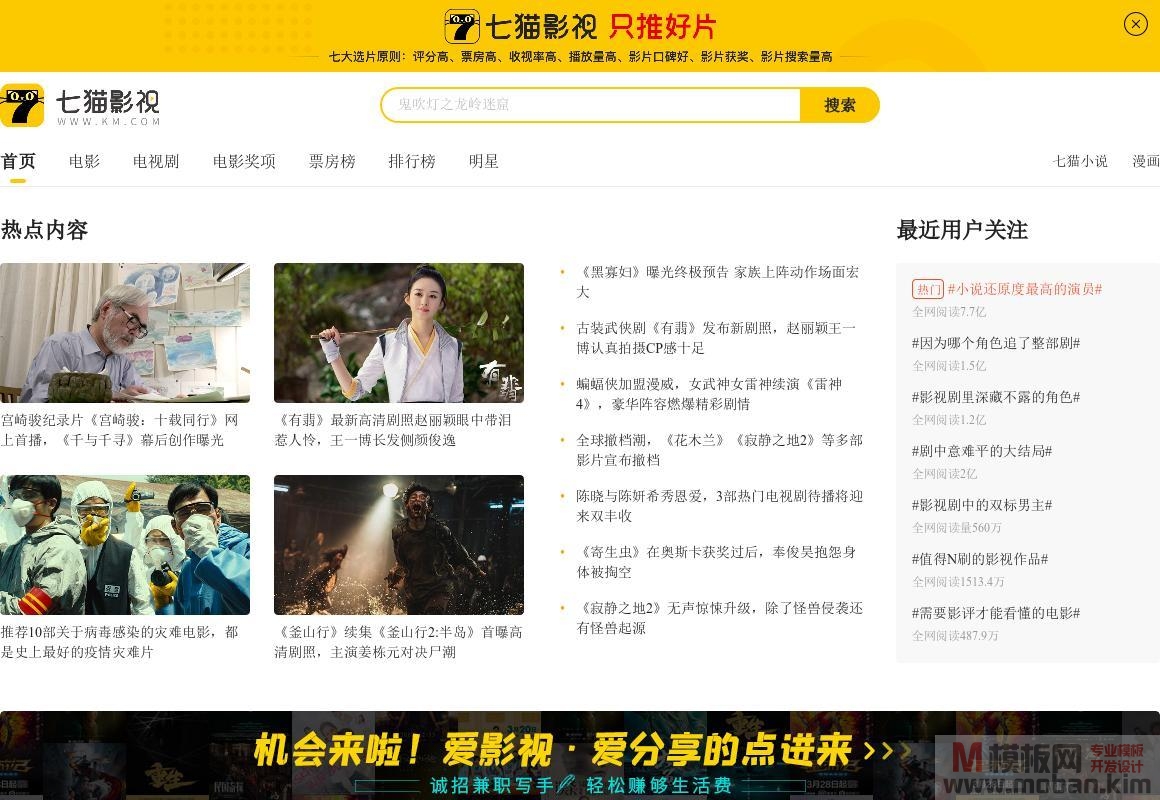Open the 古装武侠剧《有翡》发布新剧照 headline

(x=716, y=337)
